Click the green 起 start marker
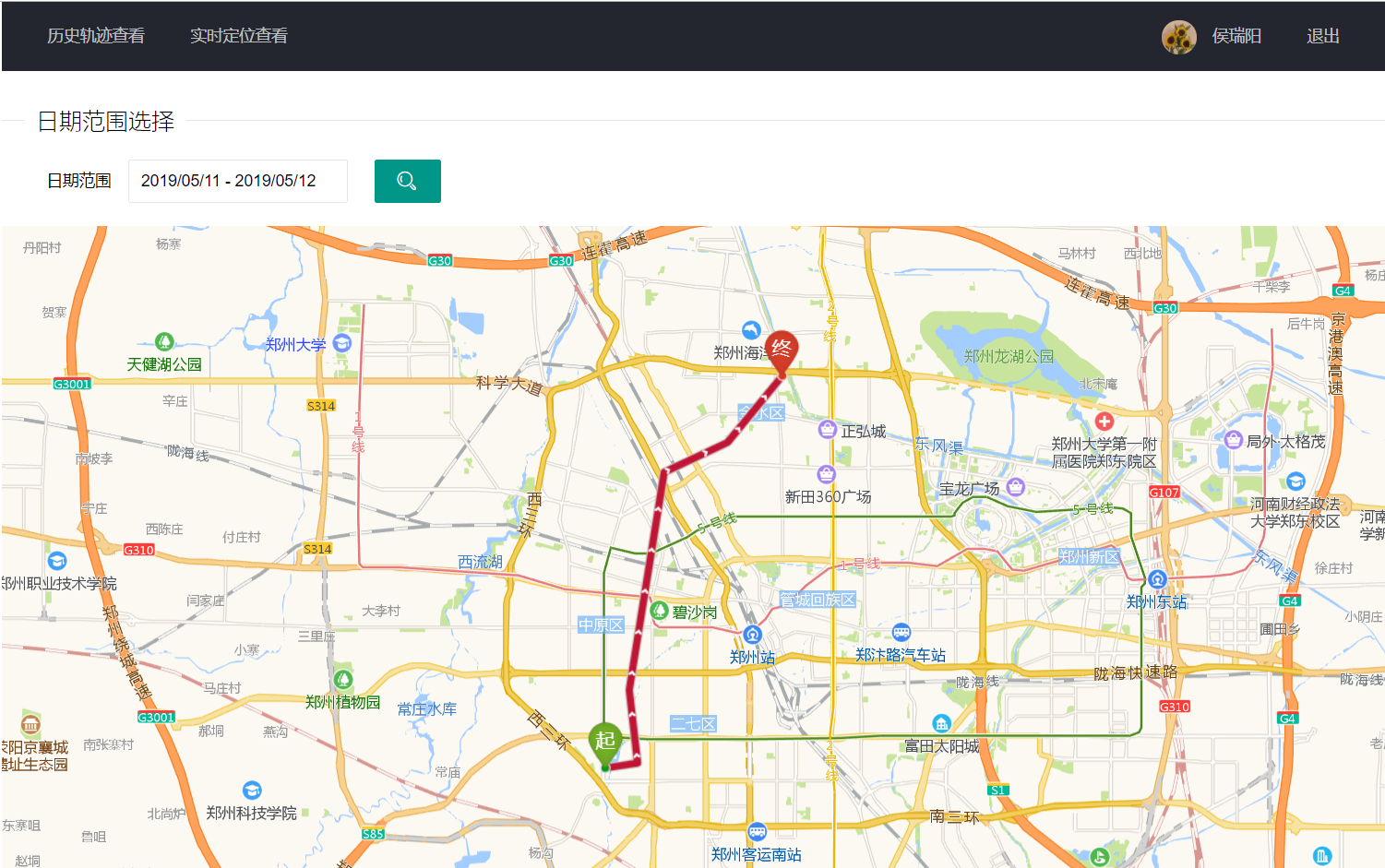The width and height of the screenshot is (1385, 868). point(605,745)
